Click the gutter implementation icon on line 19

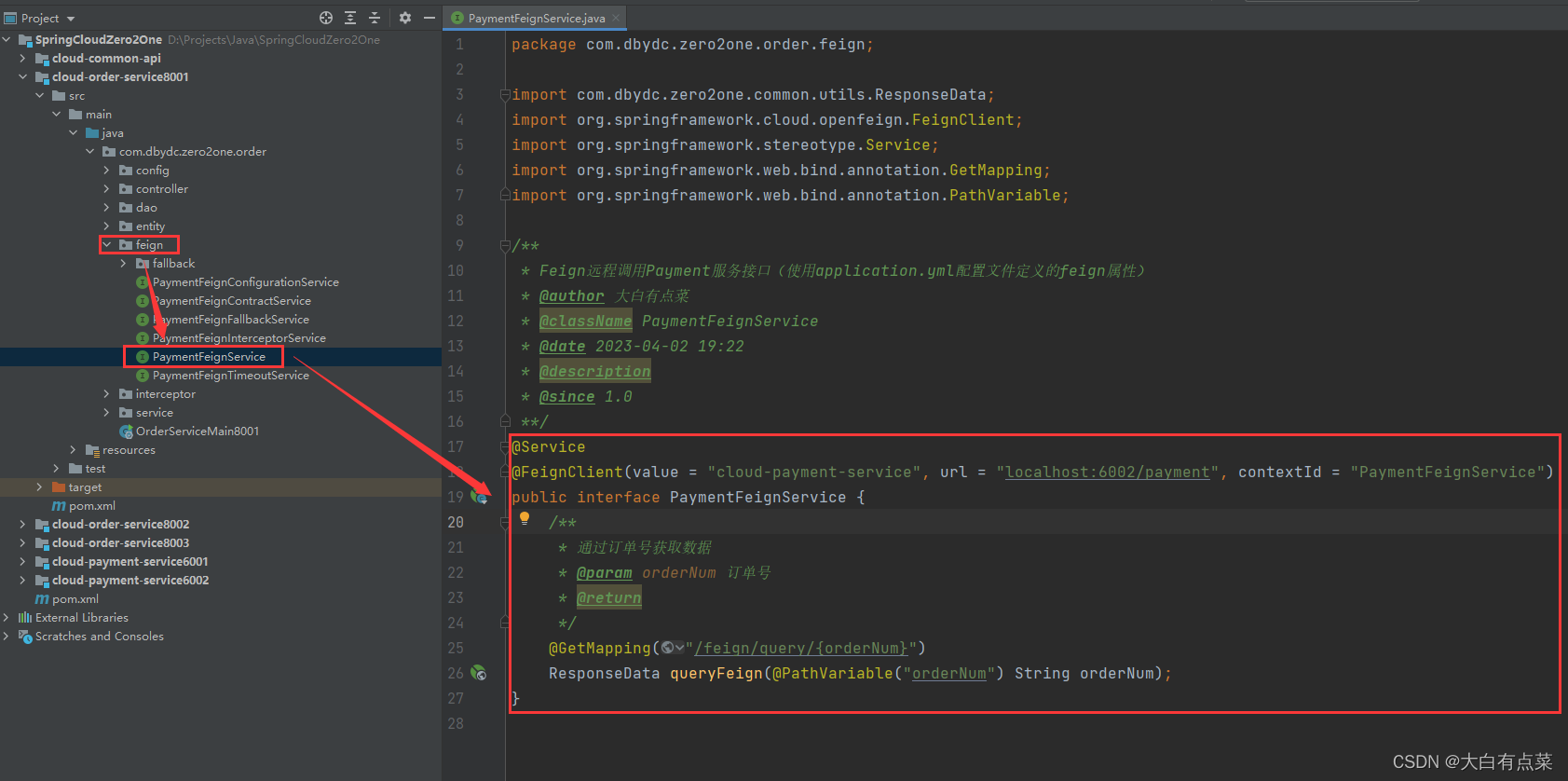coord(480,497)
